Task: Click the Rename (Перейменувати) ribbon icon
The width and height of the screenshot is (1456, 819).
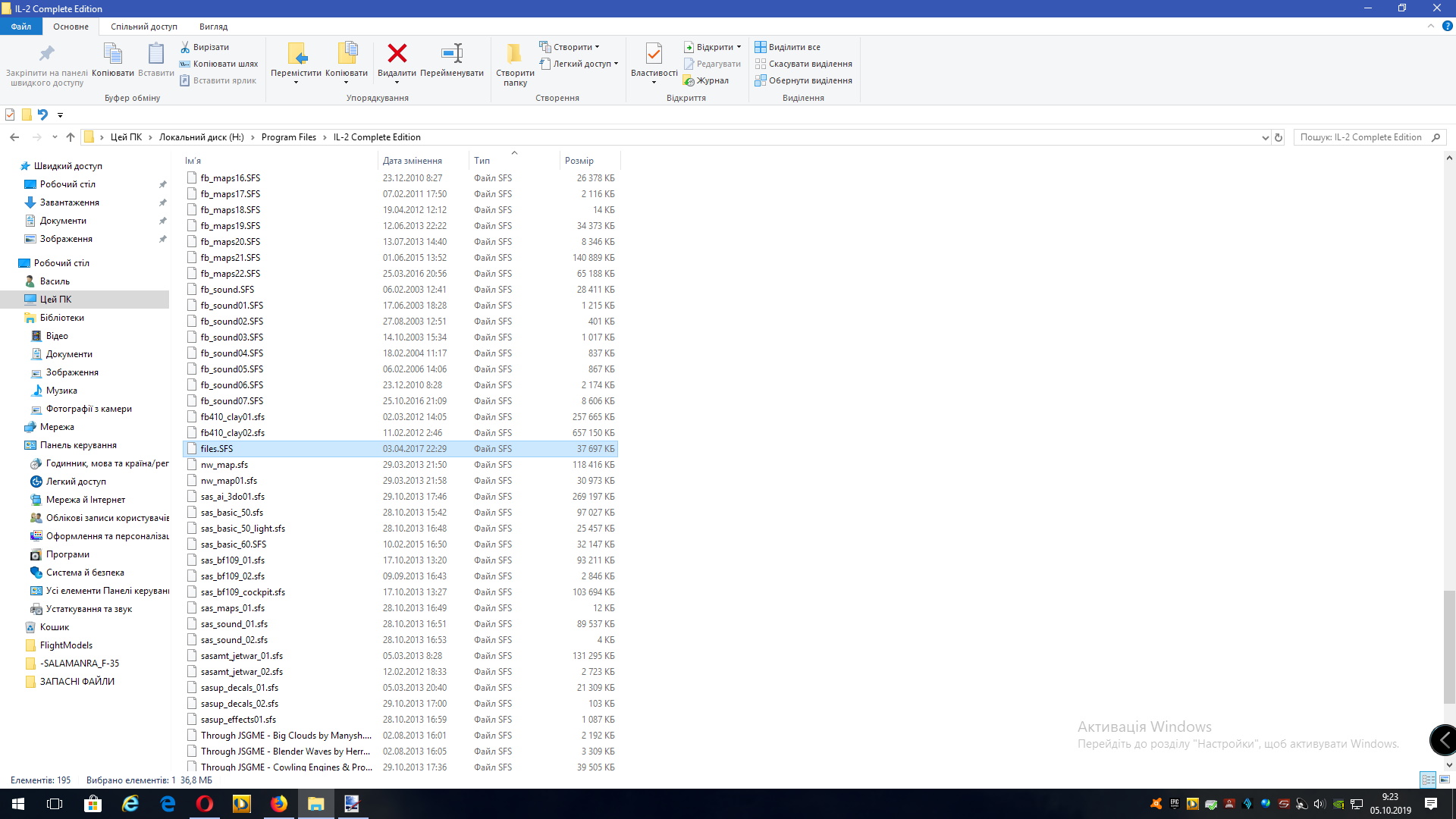Action: pos(452,54)
